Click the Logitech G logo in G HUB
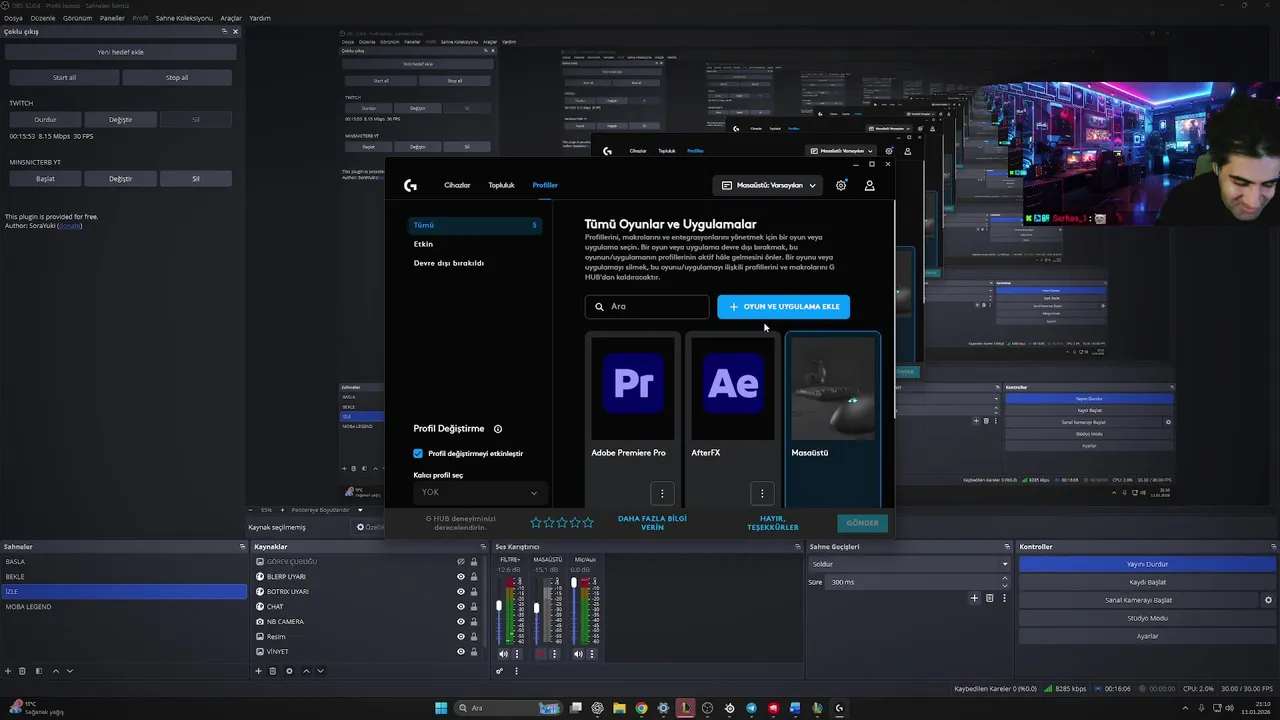The height and width of the screenshot is (720, 1280). coord(410,185)
